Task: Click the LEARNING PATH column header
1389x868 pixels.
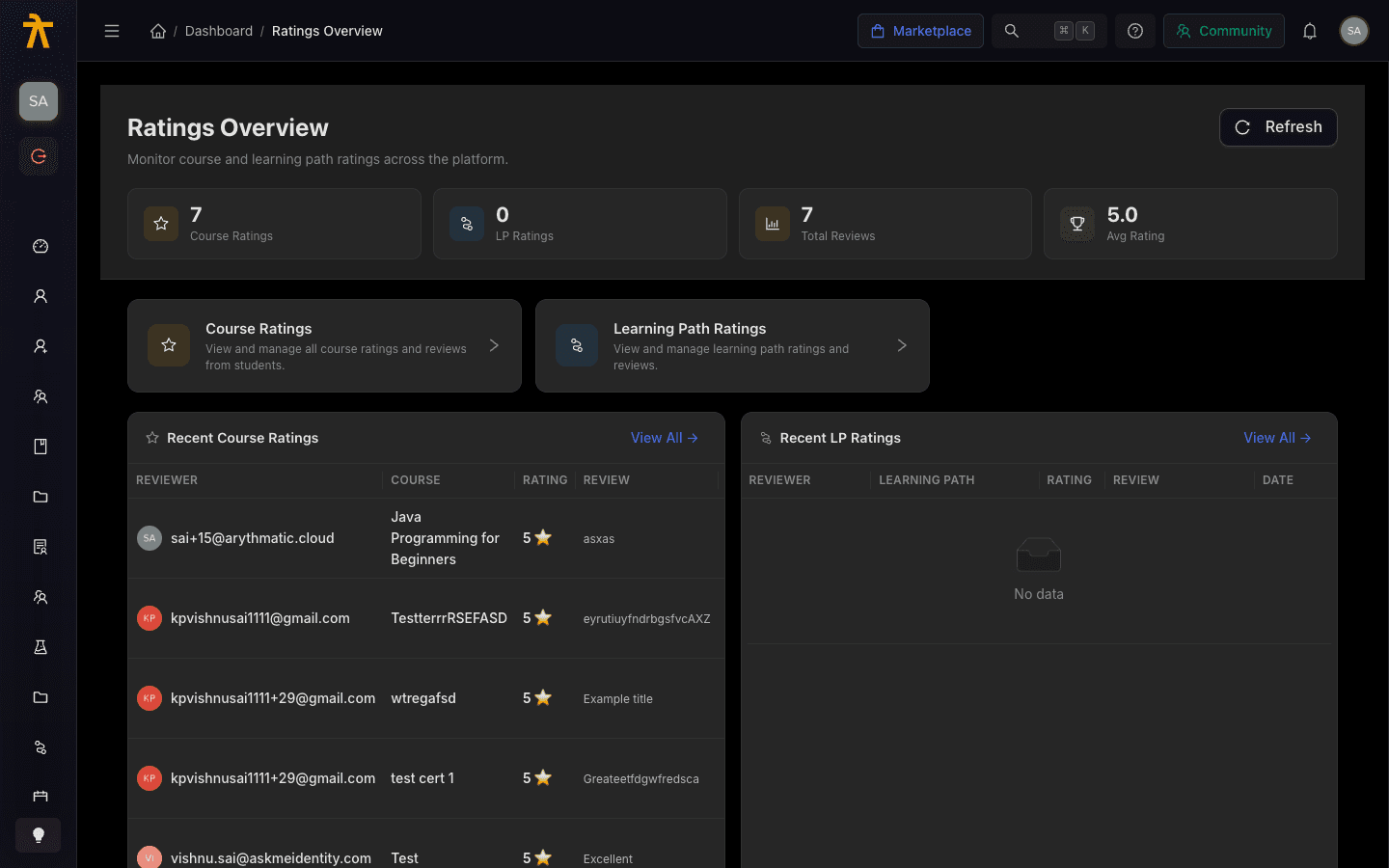Action: point(927,480)
